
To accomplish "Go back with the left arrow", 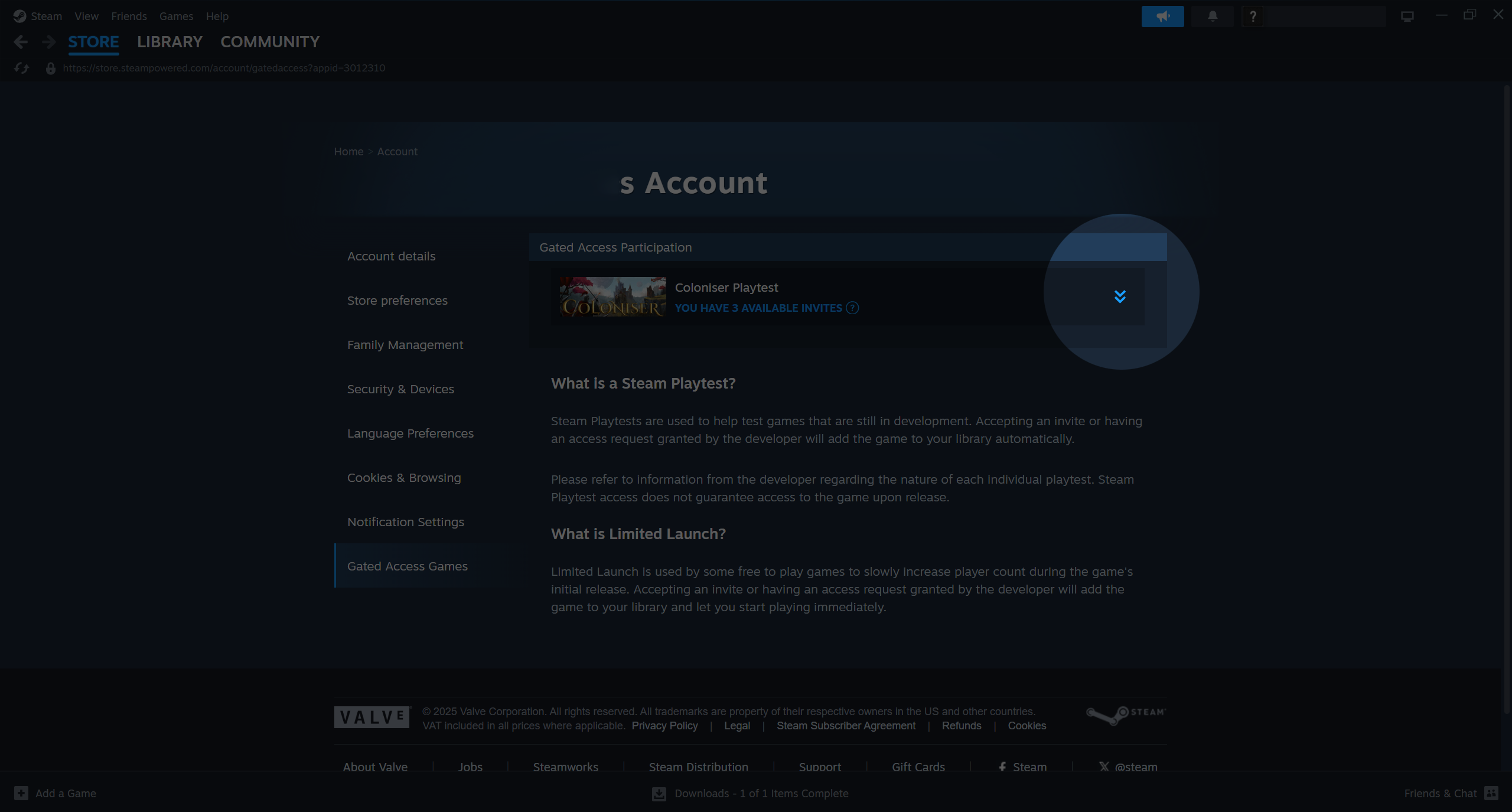I will pos(21,42).
